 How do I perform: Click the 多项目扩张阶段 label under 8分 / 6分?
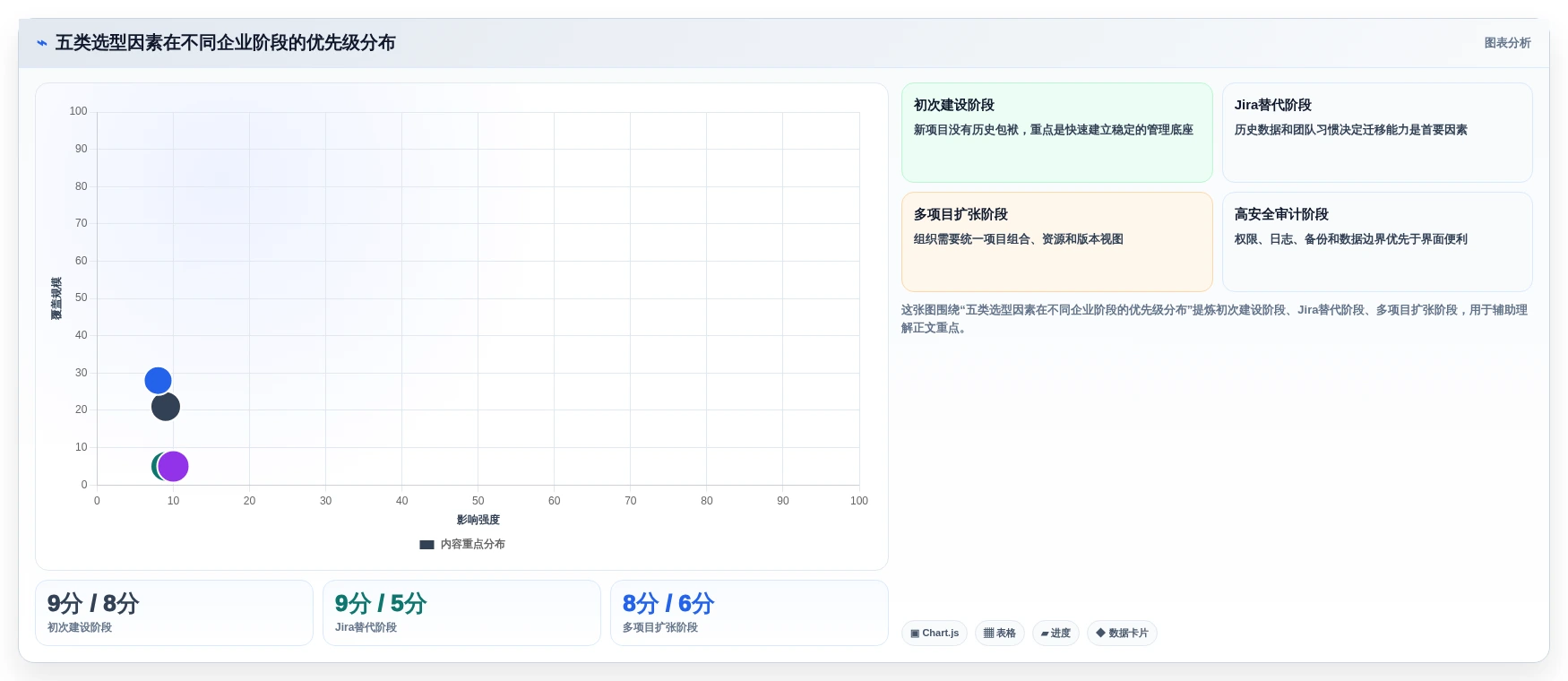tap(660, 628)
